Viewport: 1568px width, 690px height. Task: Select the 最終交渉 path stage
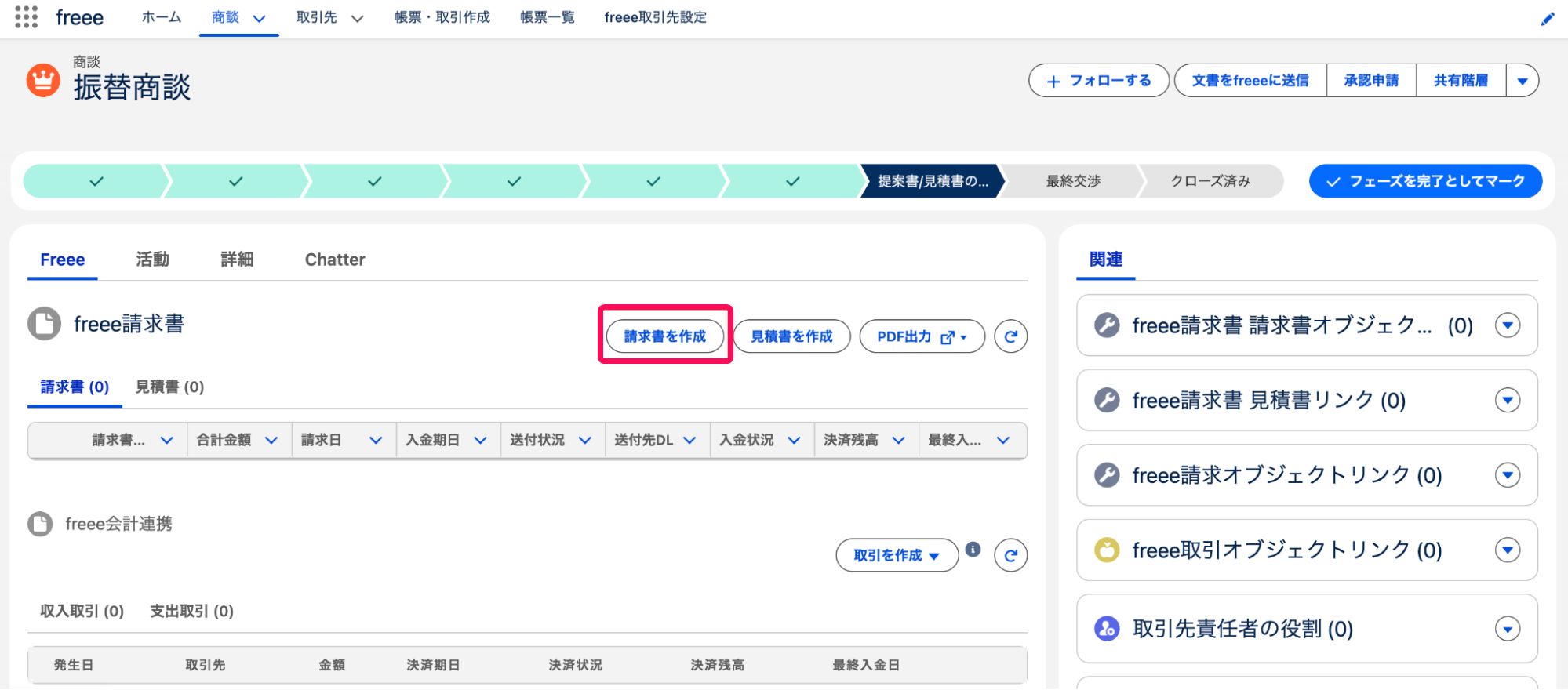click(x=1072, y=181)
